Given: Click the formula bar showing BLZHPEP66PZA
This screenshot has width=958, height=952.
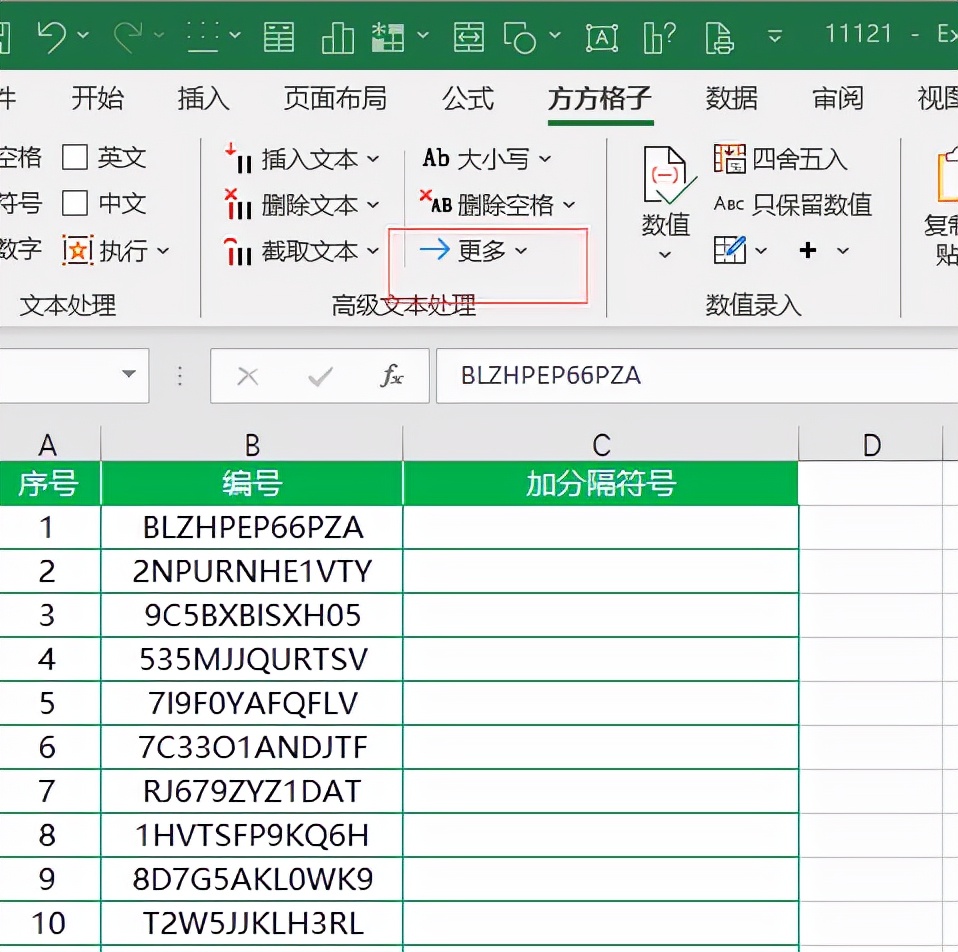Looking at the screenshot, I should pos(697,376).
